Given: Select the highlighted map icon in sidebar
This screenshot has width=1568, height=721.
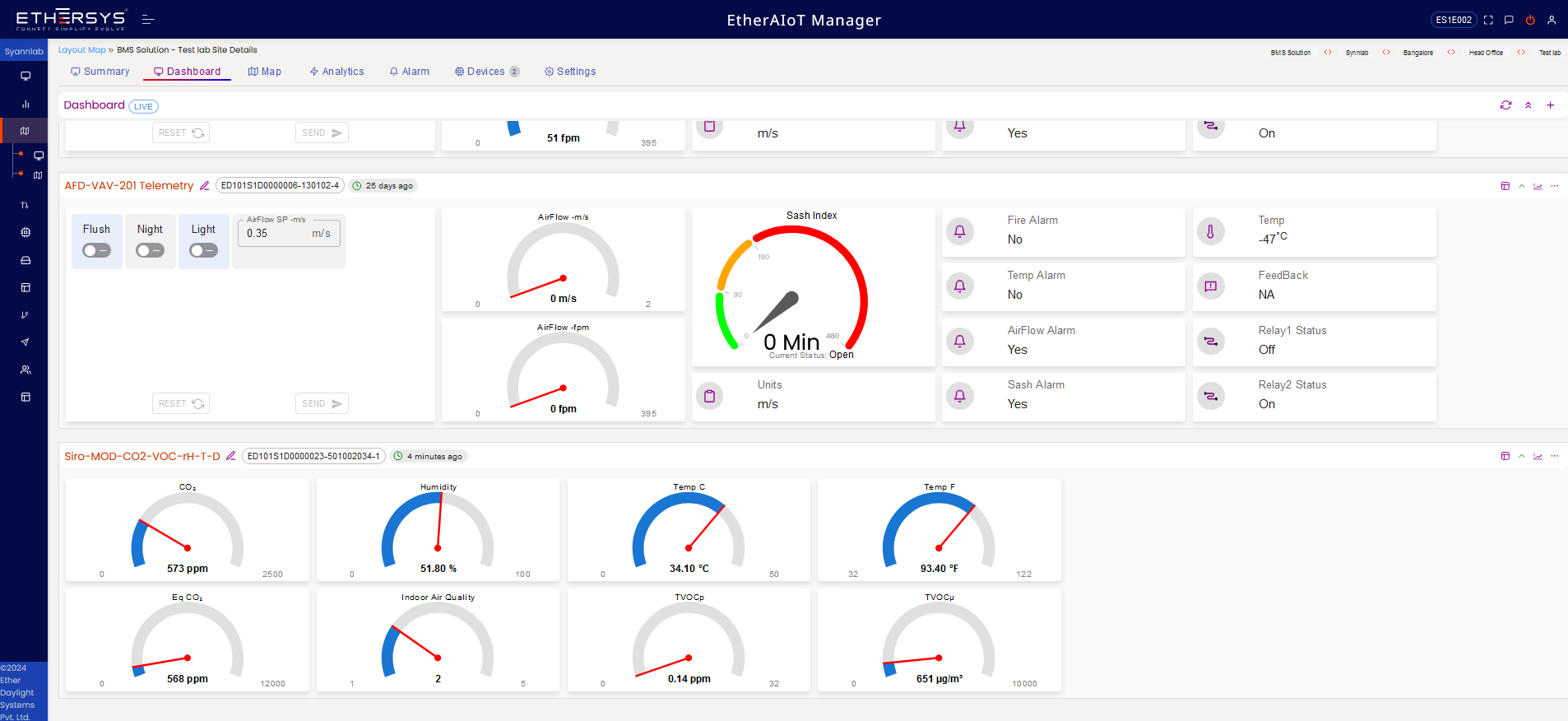Looking at the screenshot, I should tap(25, 131).
